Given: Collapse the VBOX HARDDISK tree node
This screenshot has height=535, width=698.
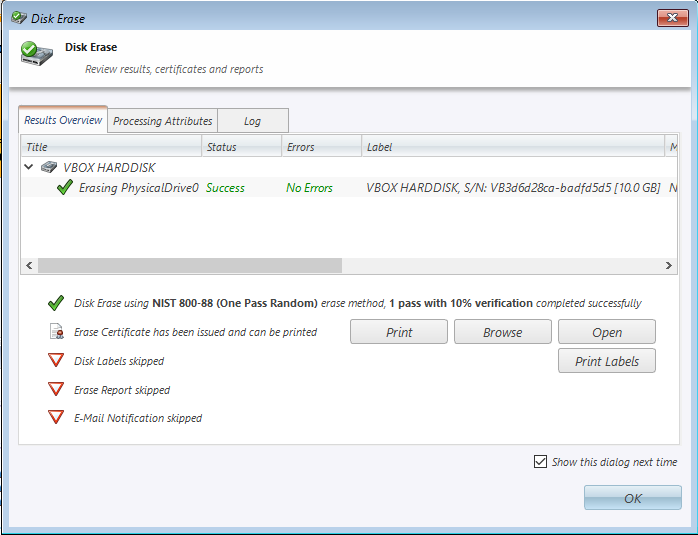Looking at the screenshot, I should pyautogui.click(x=29, y=167).
